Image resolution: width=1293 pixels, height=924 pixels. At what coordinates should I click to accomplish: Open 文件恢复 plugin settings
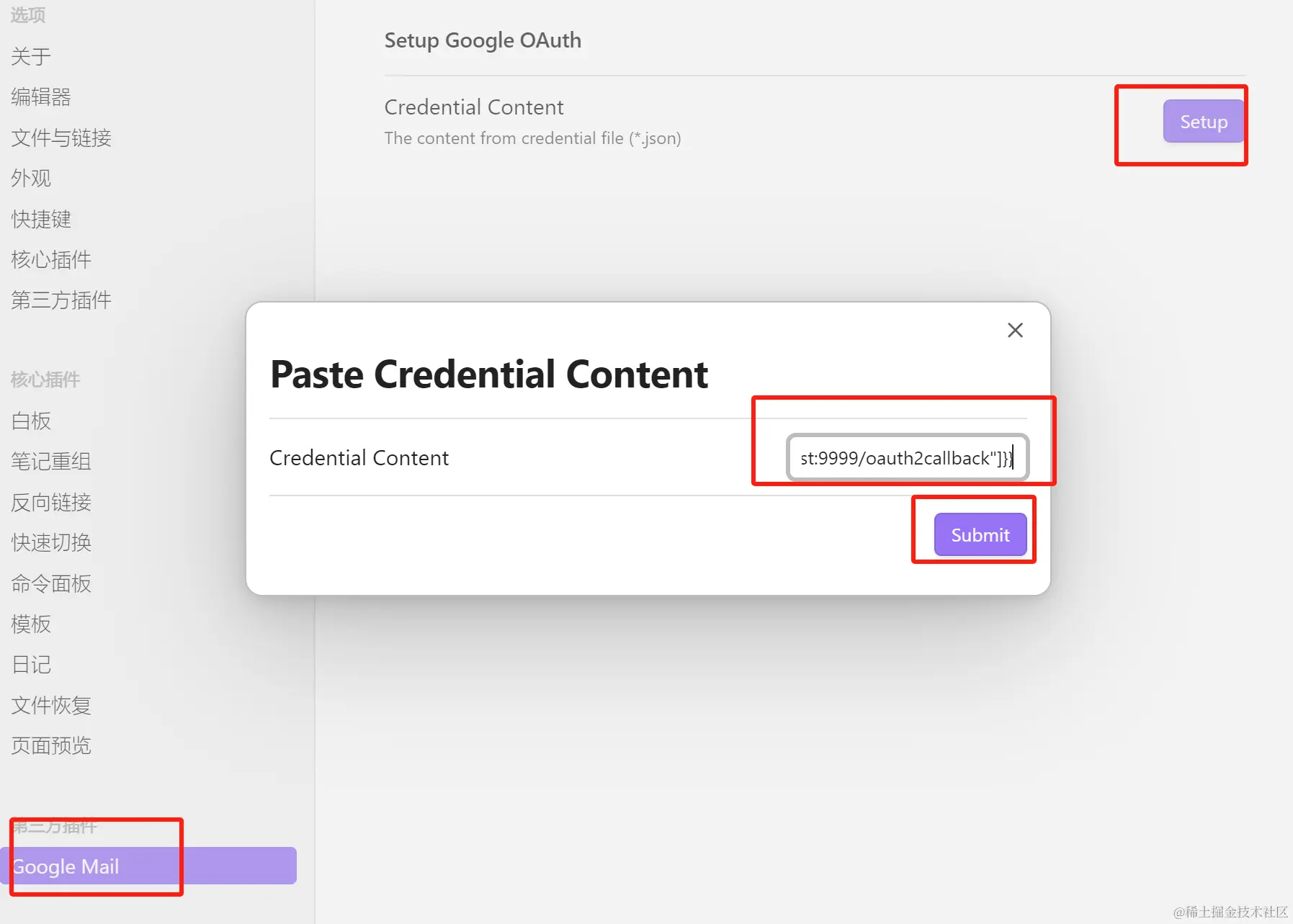51,705
